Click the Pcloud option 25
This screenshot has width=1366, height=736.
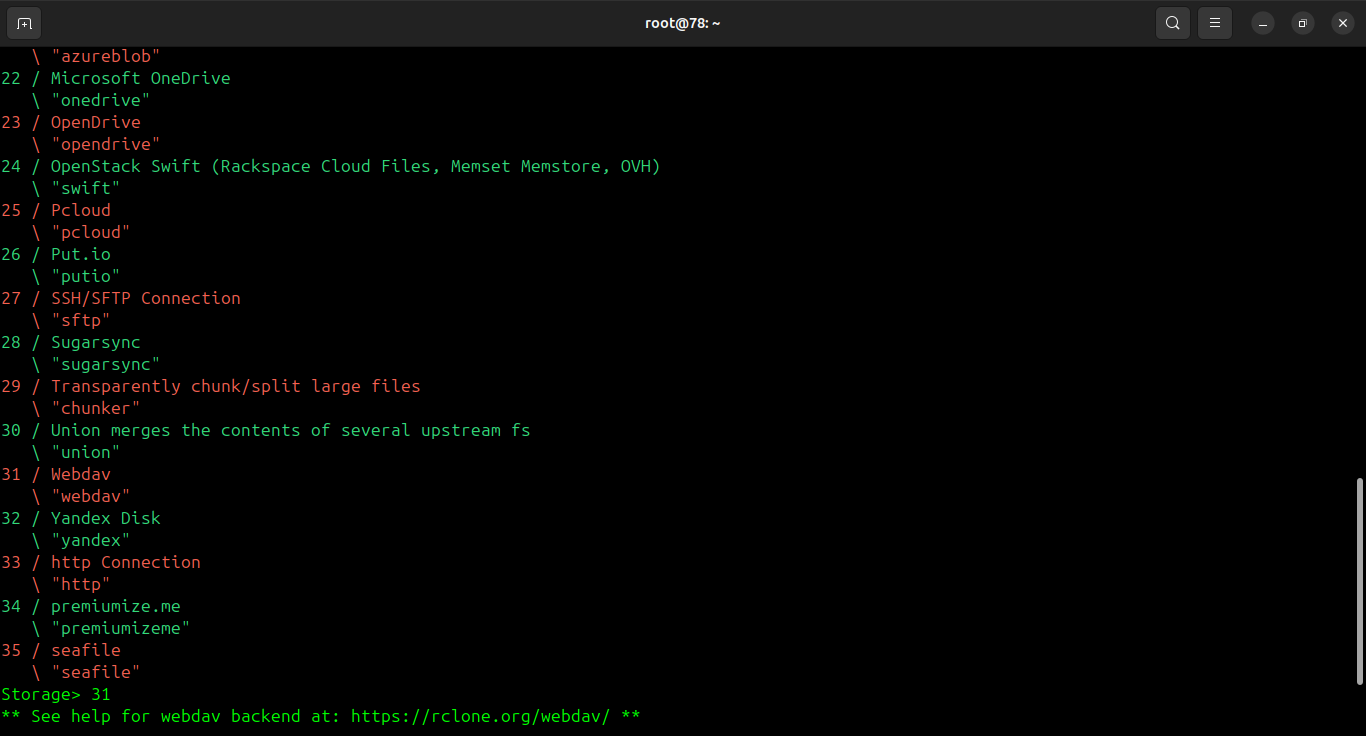(x=56, y=210)
